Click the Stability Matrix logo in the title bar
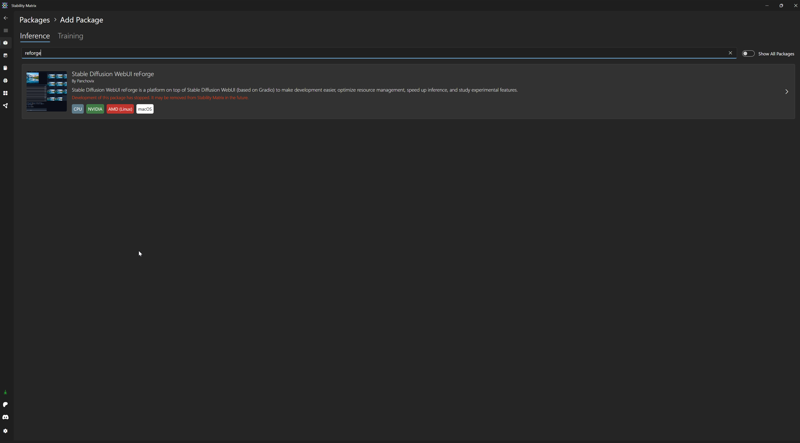Screen dimensions: 800x443 [x=5, y=5]
